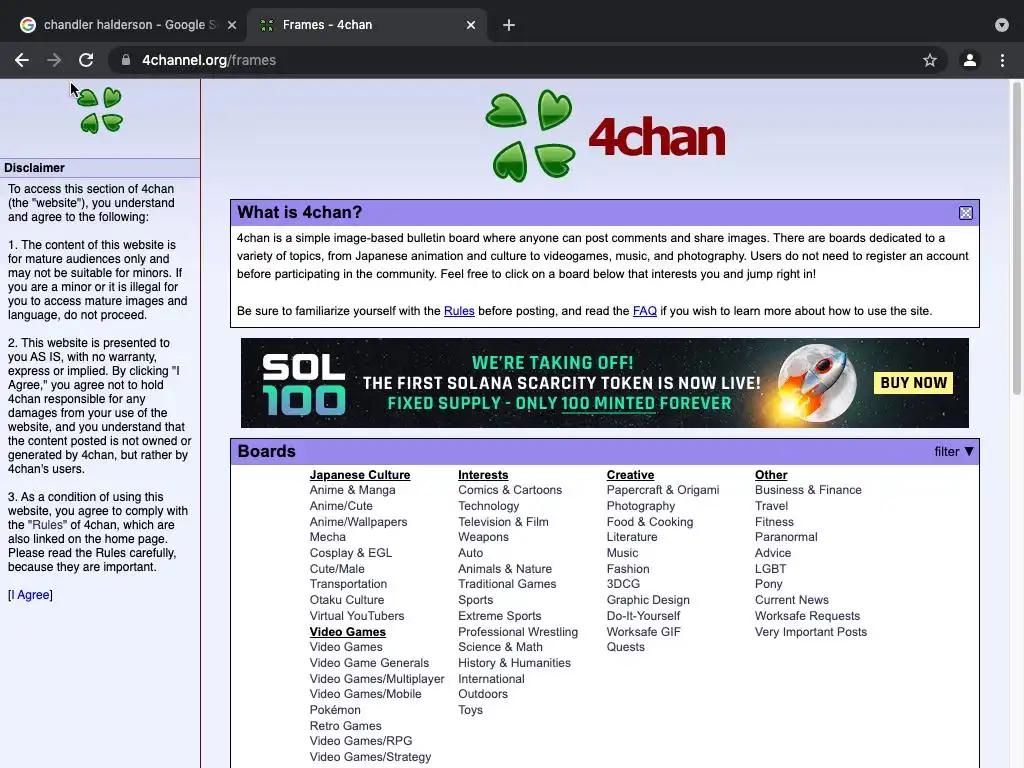Expand the Boards filter dropdown

click(954, 451)
